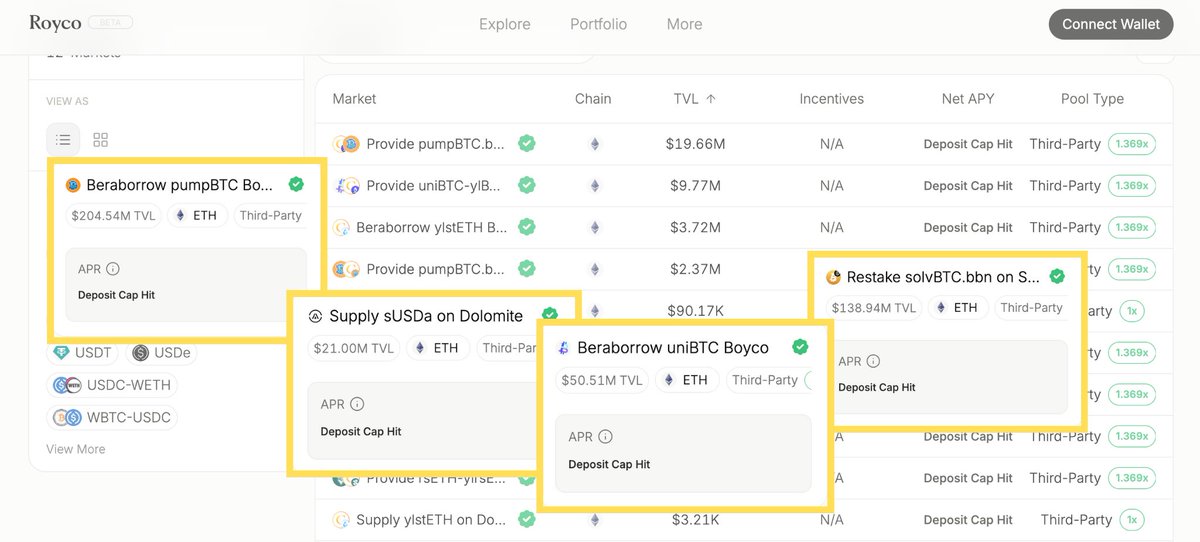Click verified badge on Supply sUSDa card
The width and height of the screenshot is (1200, 542).
point(549,315)
